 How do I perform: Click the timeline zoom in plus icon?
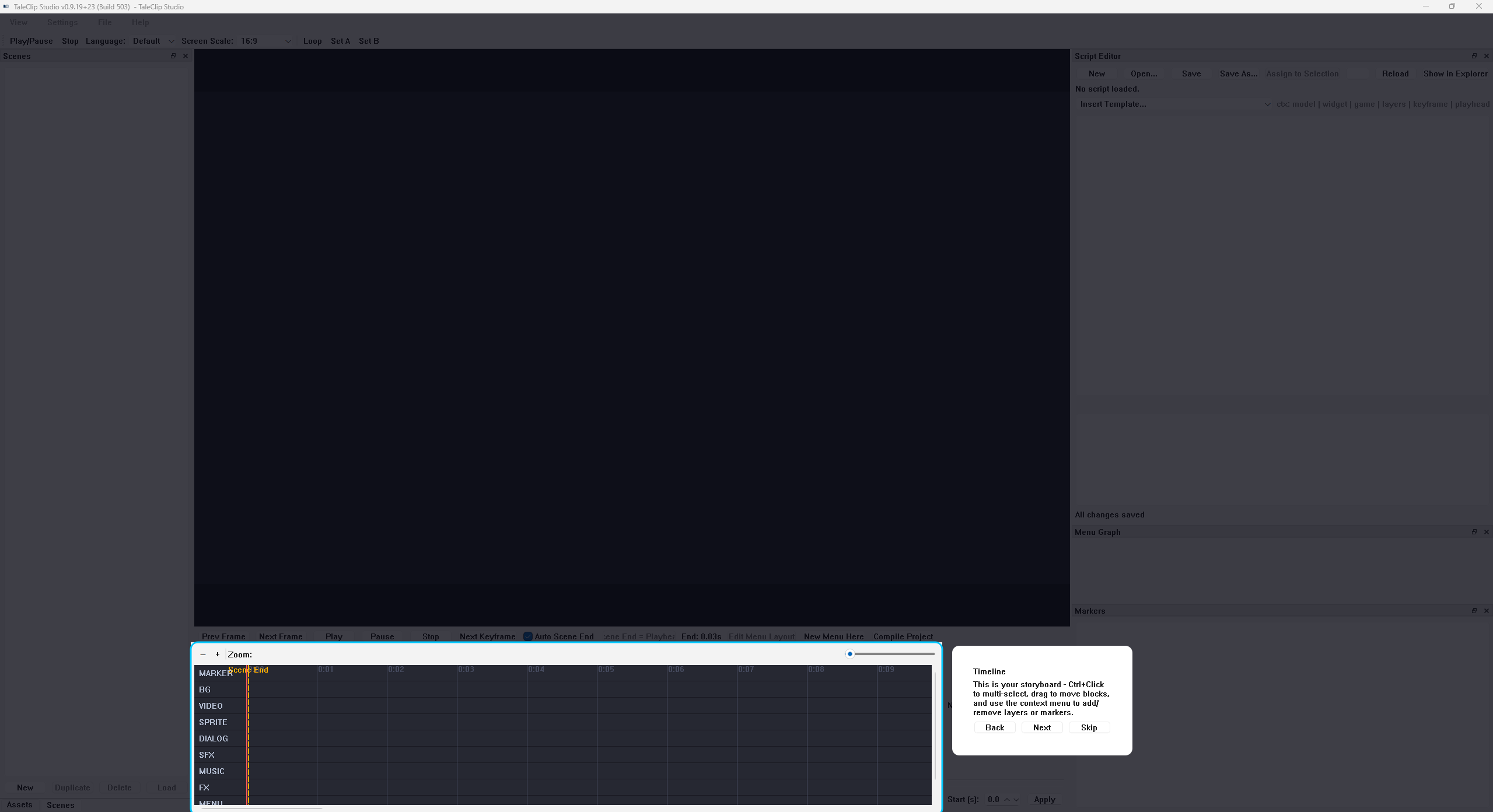coord(218,654)
